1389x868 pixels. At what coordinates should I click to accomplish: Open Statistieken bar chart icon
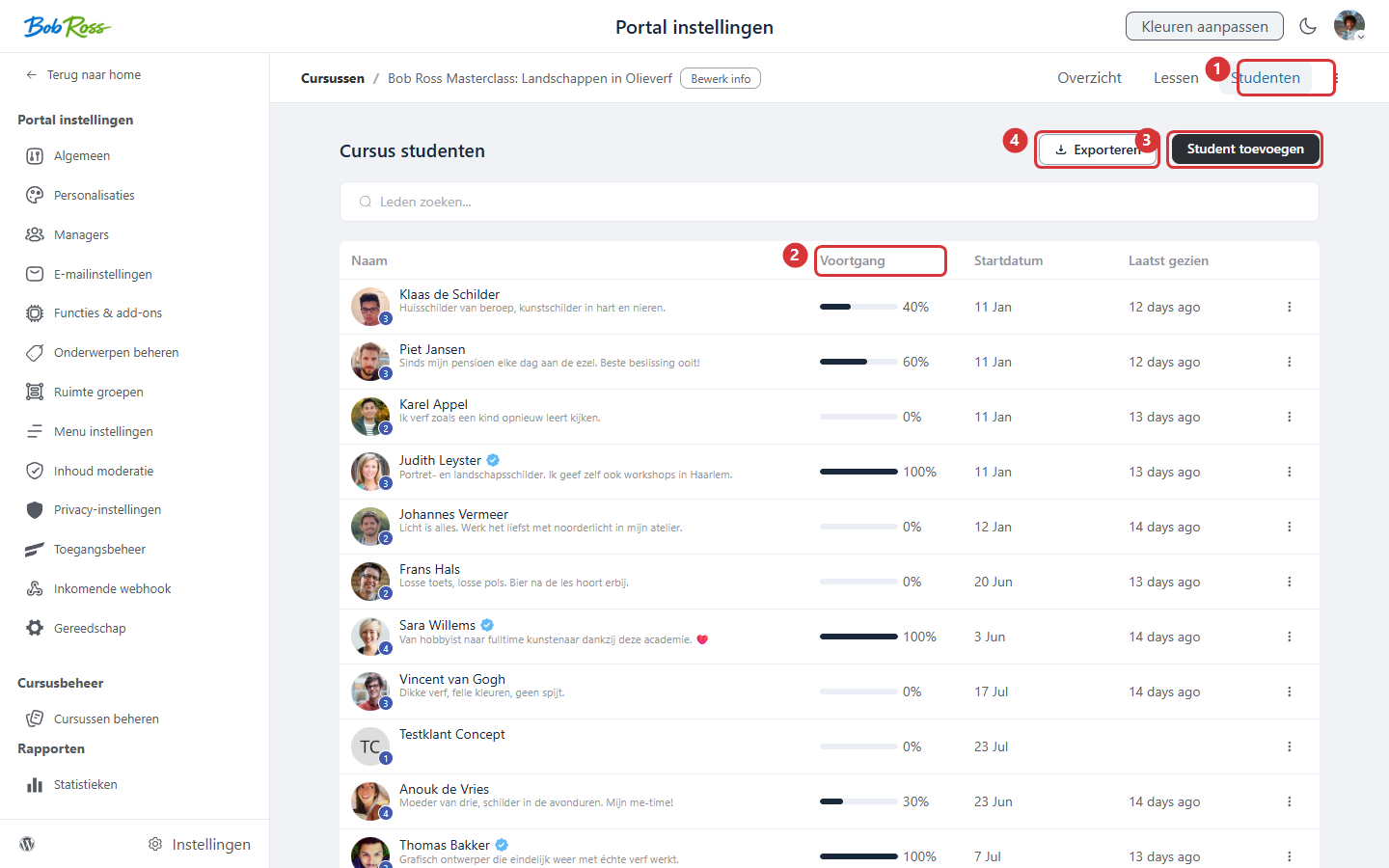pos(35,785)
